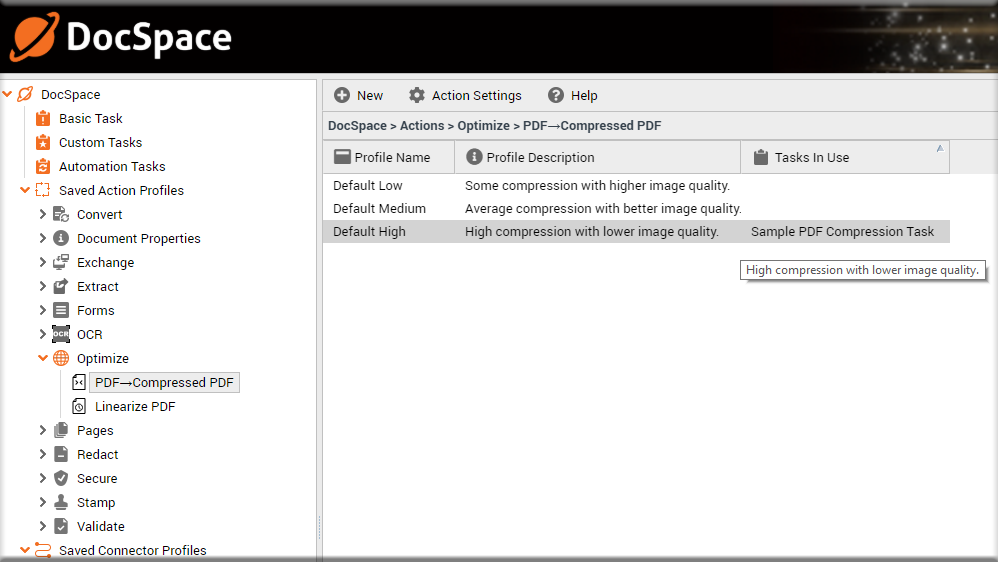This screenshot has height=562, width=998.
Task: Select the Custom Tasks star icon
Action: click(43, 143)
